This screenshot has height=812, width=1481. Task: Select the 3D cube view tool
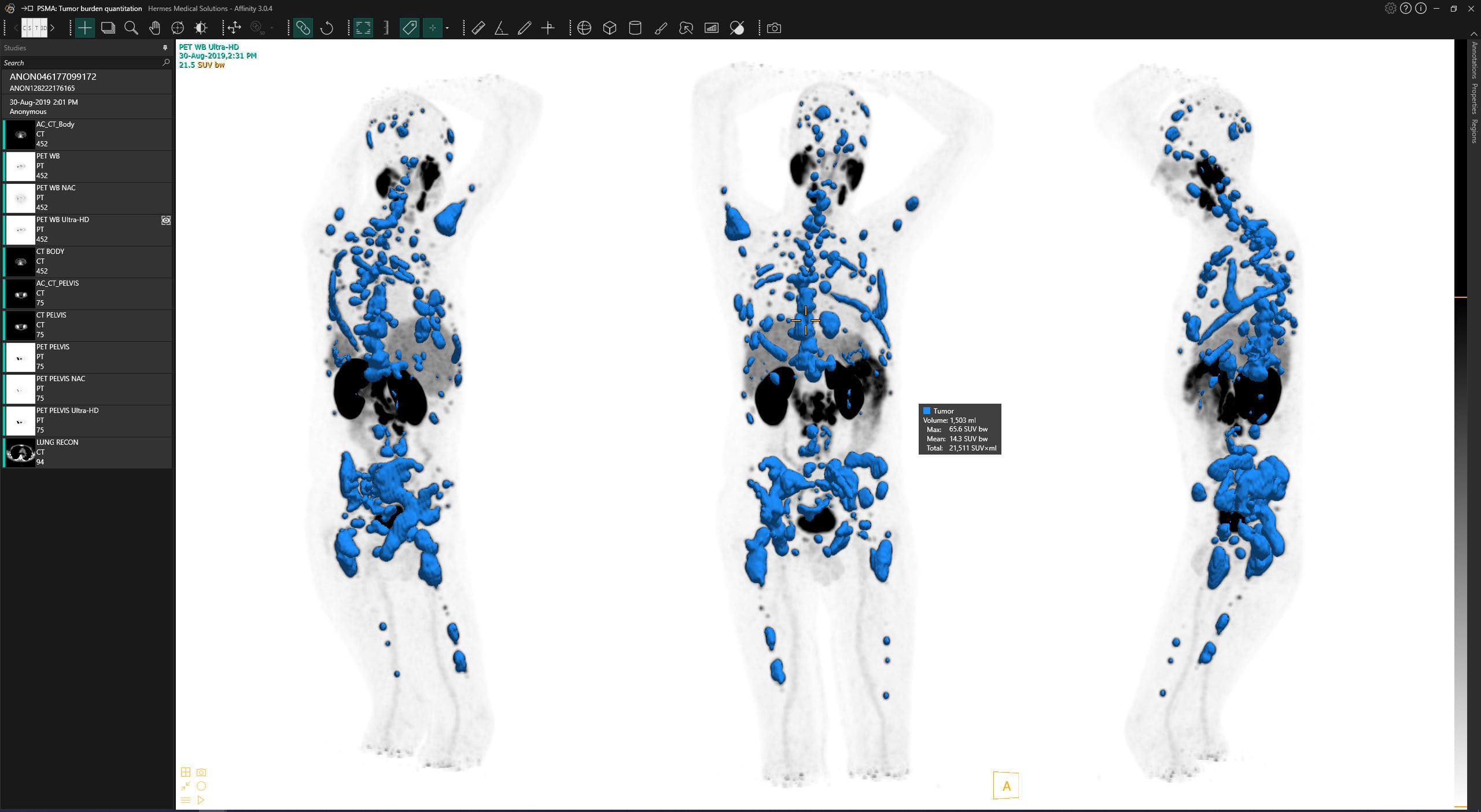(x=610, y=28)
